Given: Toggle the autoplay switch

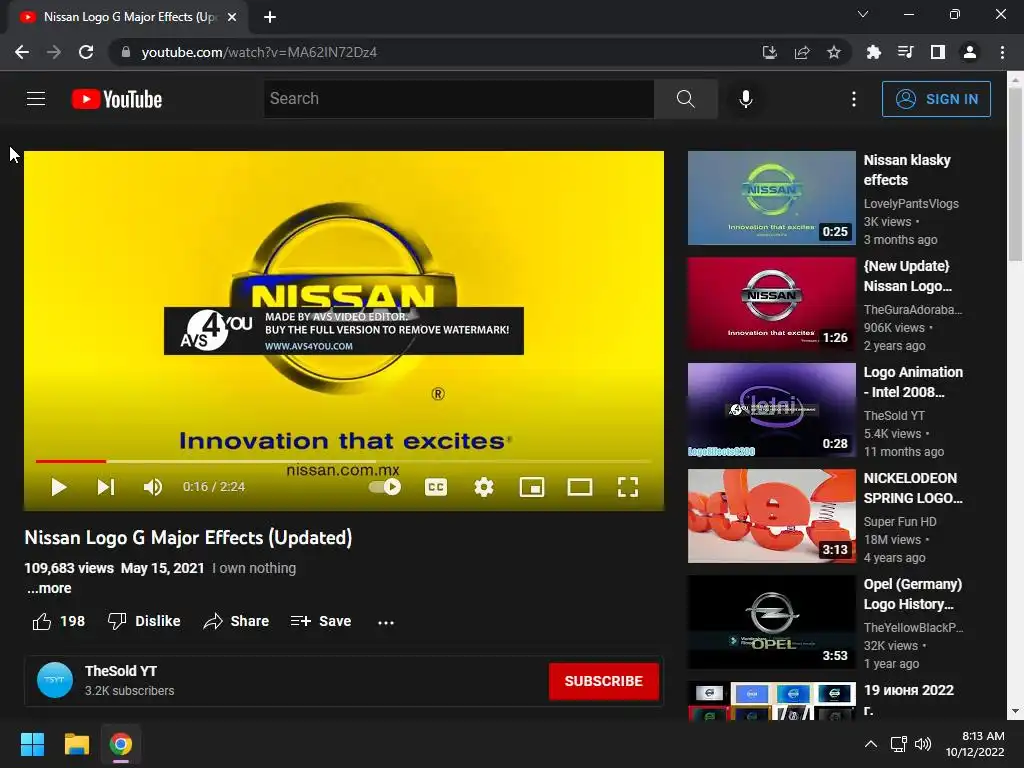Looking at the screenshot, I should (385, 487).
